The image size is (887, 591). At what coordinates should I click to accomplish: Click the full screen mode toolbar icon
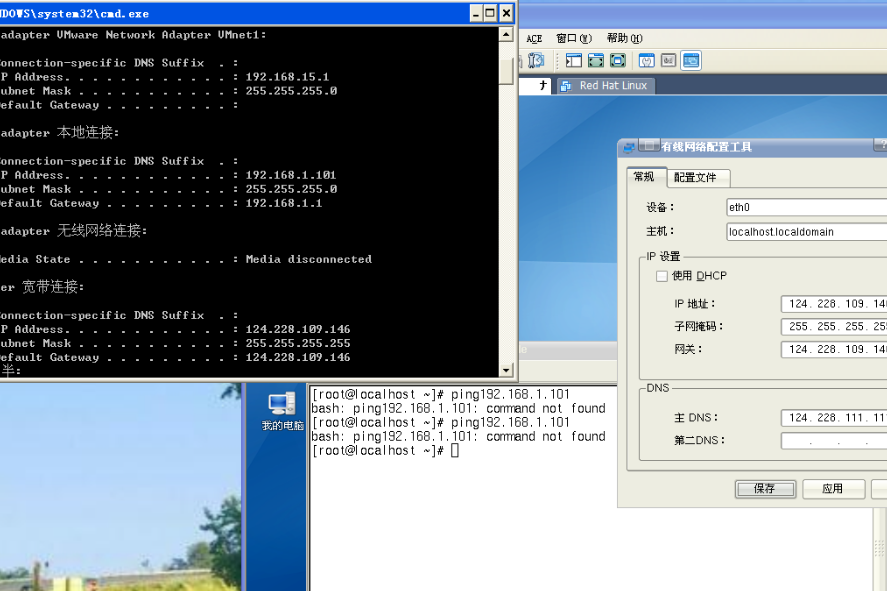[x=596, y=61]
